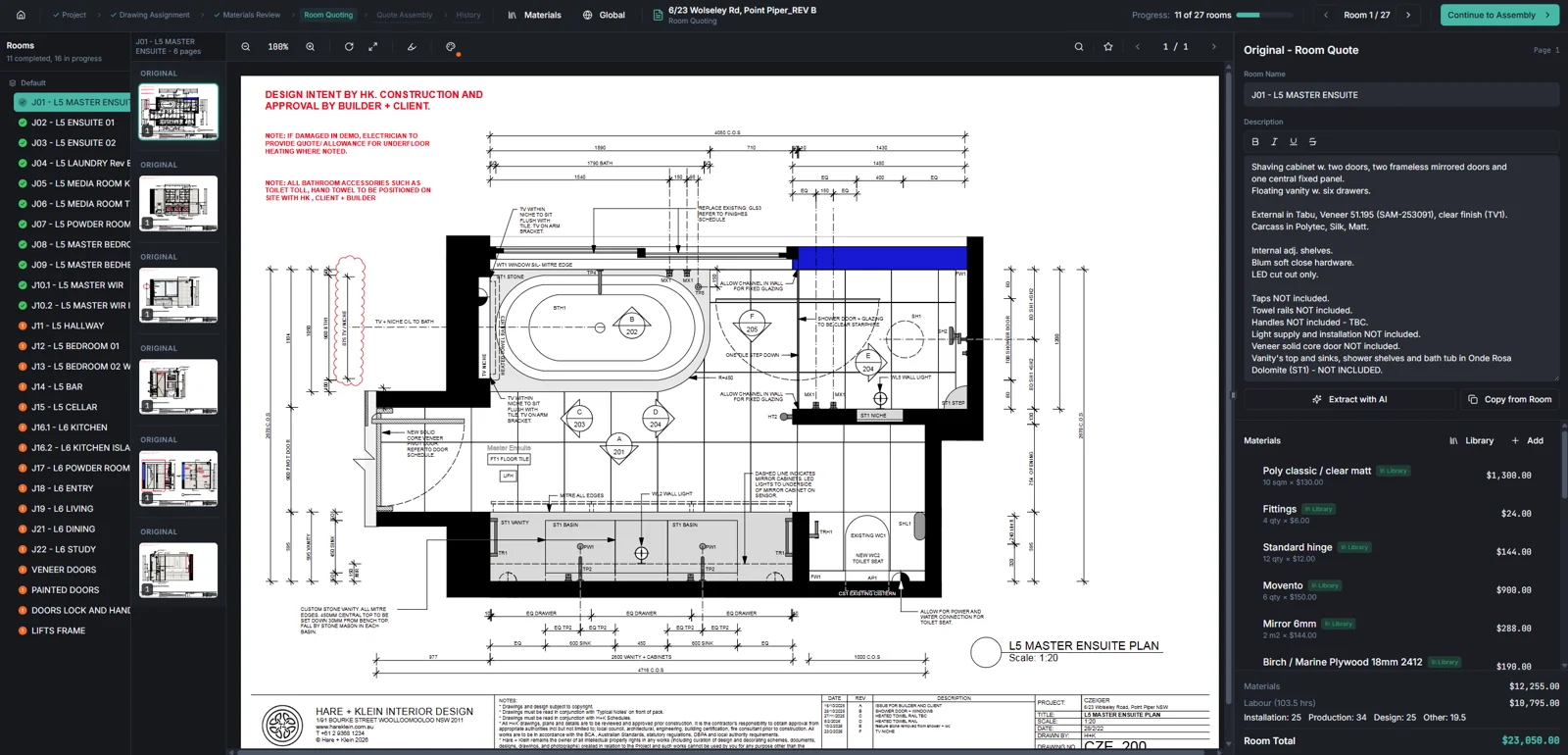Screen dimensions: 1568x755
Task: Select the Mirror 6mm material row
Action: coord(1397,629)
